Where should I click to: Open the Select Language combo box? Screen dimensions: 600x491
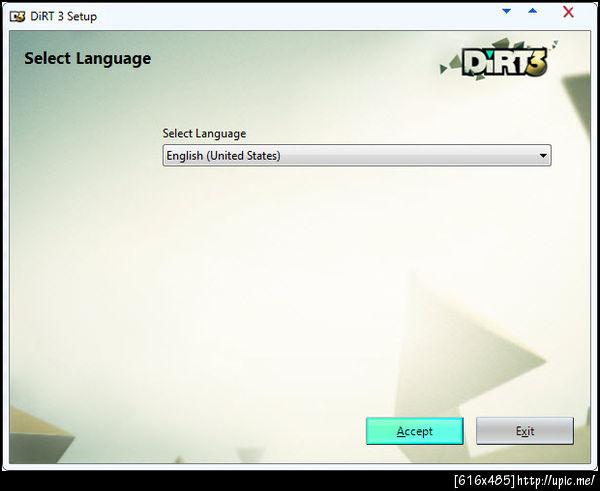coord(357,155)
